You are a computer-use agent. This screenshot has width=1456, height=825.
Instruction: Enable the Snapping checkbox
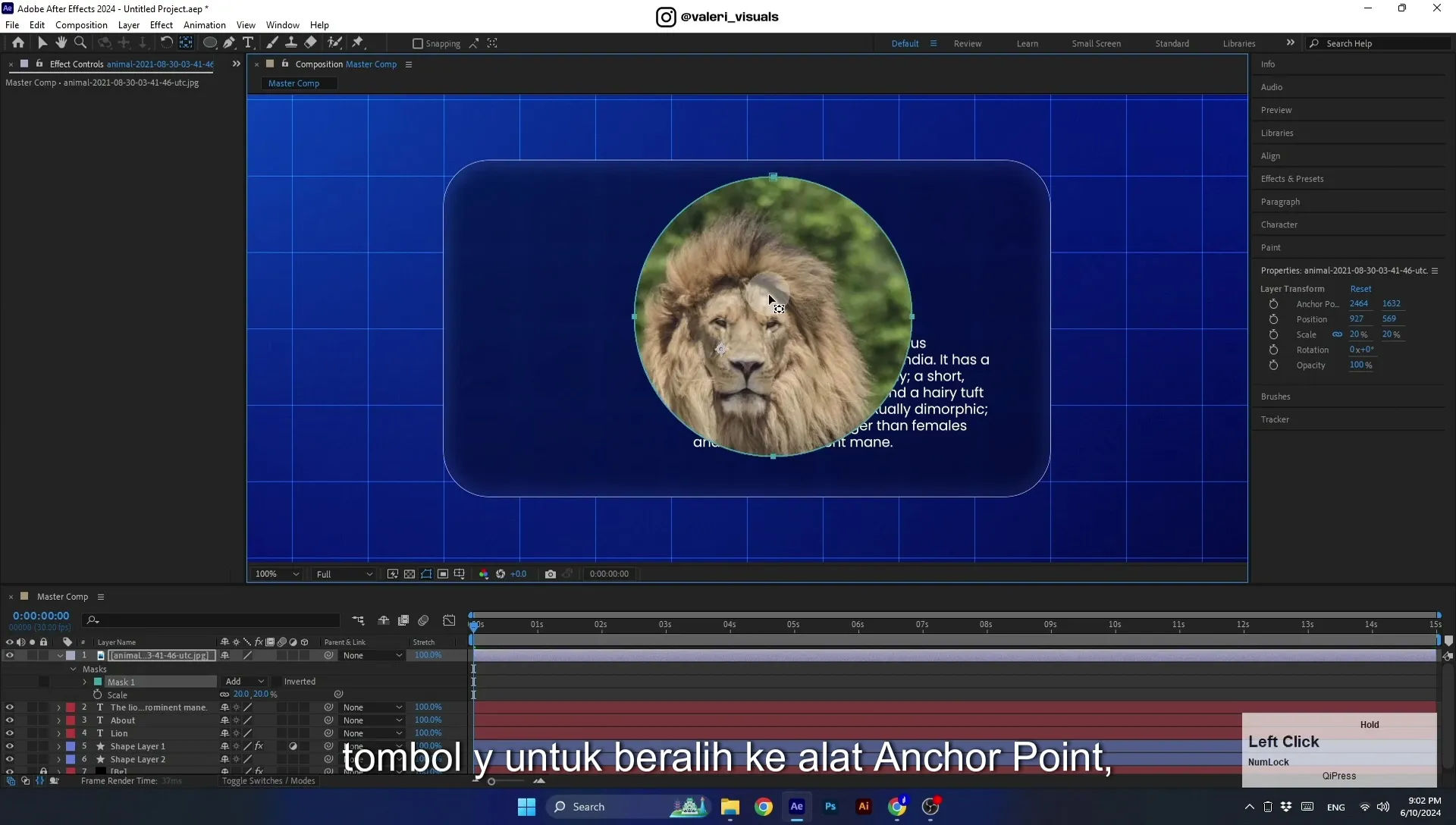[x=418, y=44]
